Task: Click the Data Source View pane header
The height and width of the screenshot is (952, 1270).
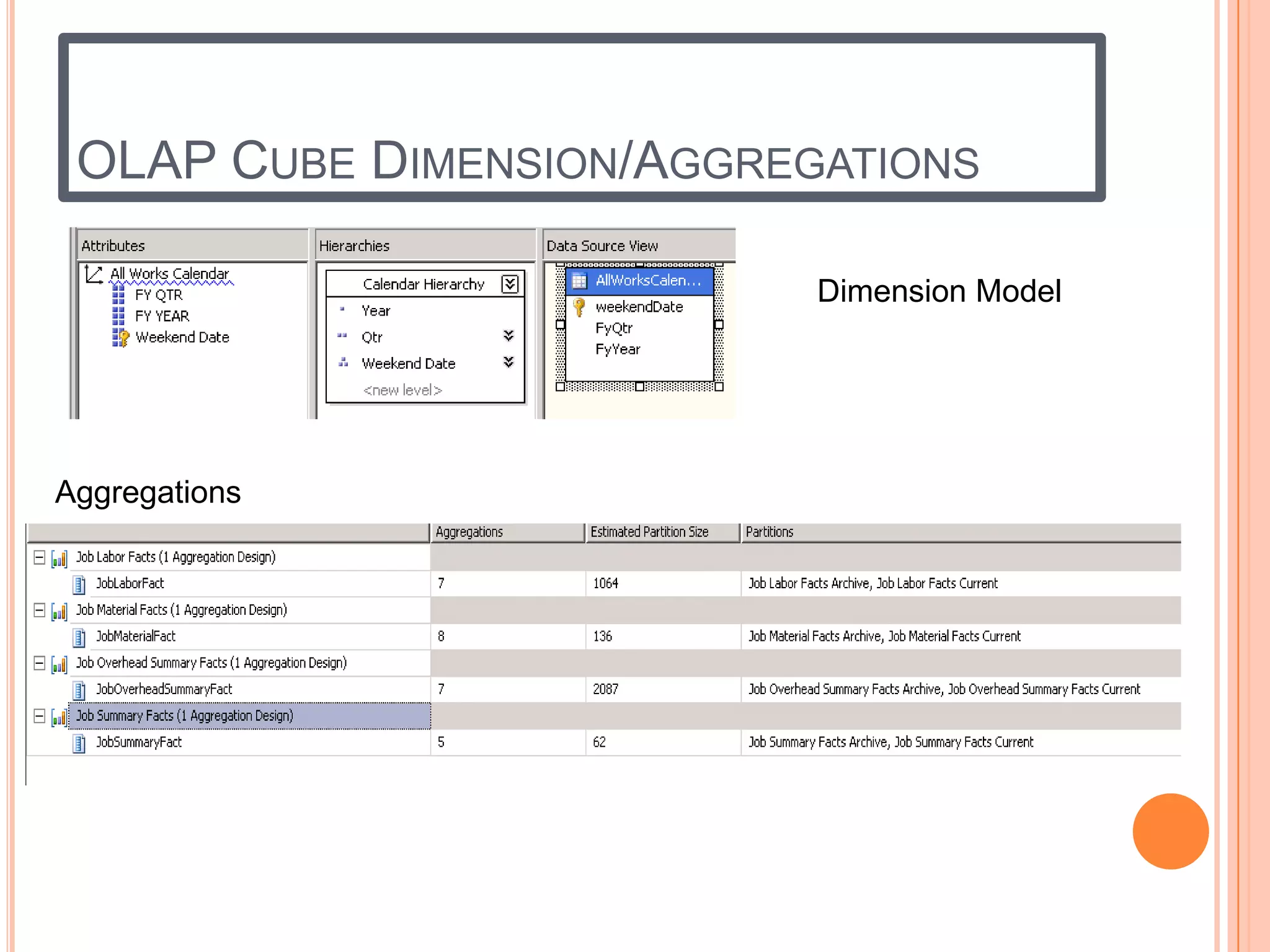Action: 639,245
